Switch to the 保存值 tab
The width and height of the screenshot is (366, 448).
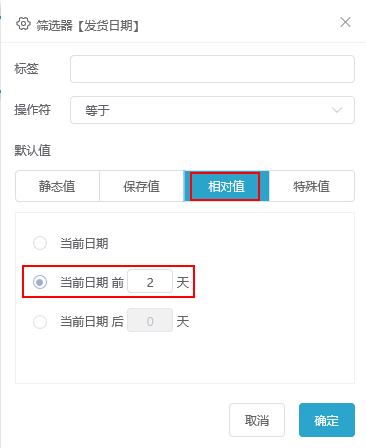click(142, 186)
